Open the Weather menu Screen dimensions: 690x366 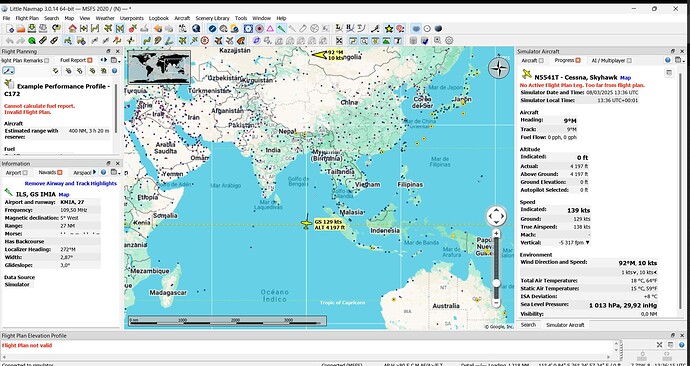coord(105,18)
